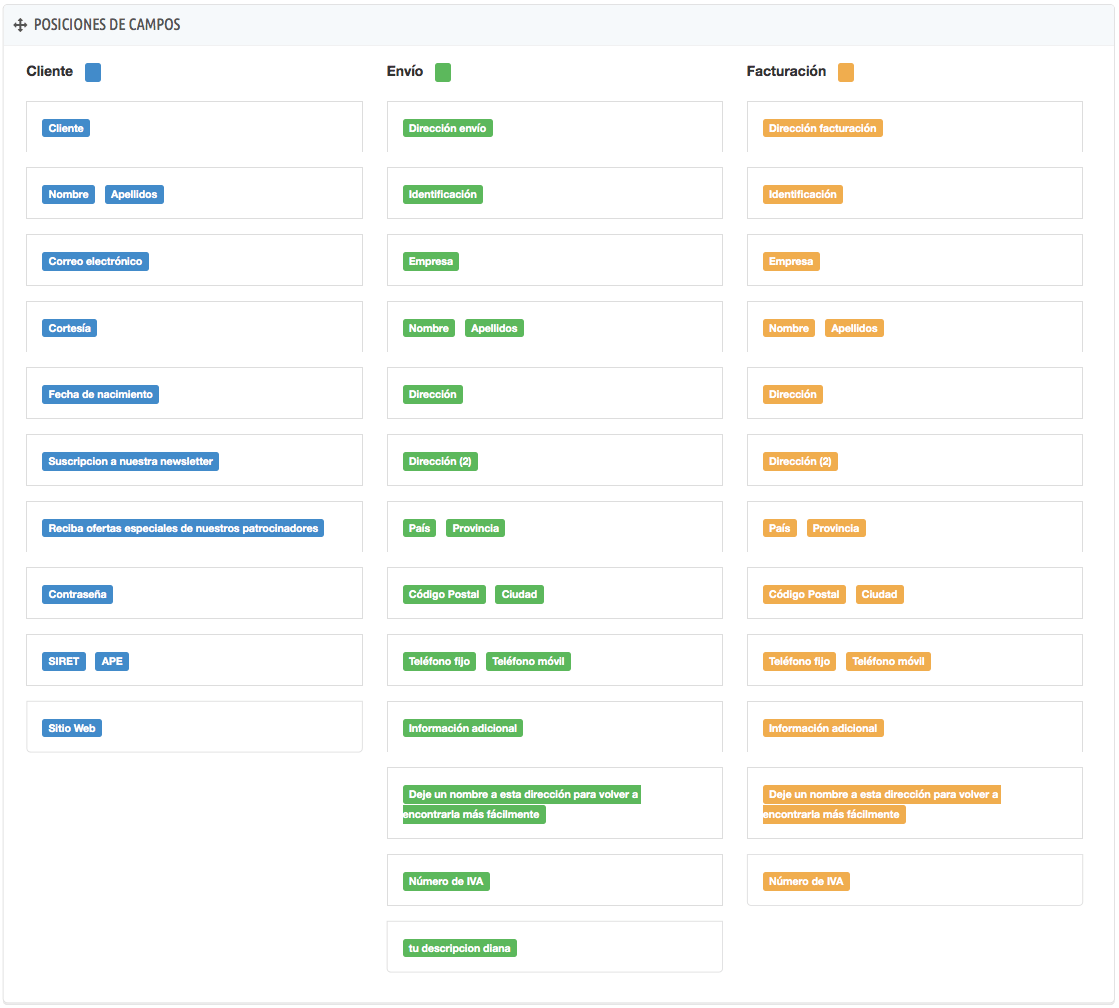This screenshot has width=1119, height=1008.
Task: Select the blue Correo electrónico field tag
Action: tap(95, 261)
